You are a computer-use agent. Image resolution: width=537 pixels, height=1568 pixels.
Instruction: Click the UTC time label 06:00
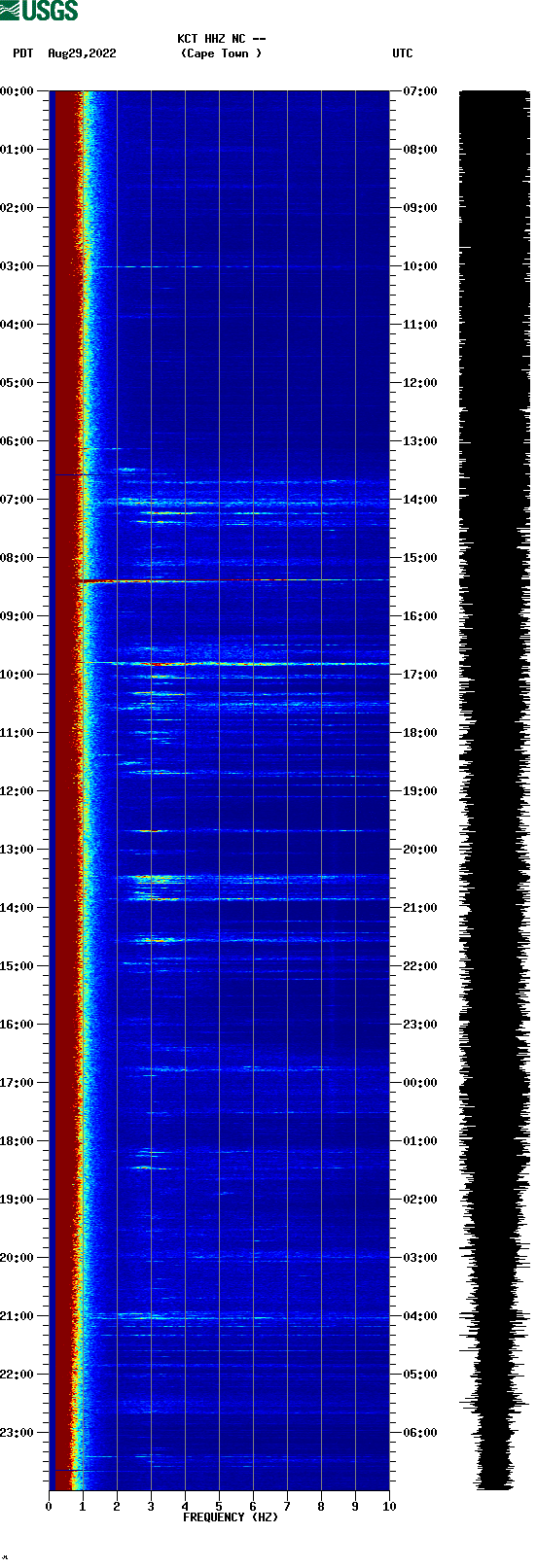(x=420, y=1433)
